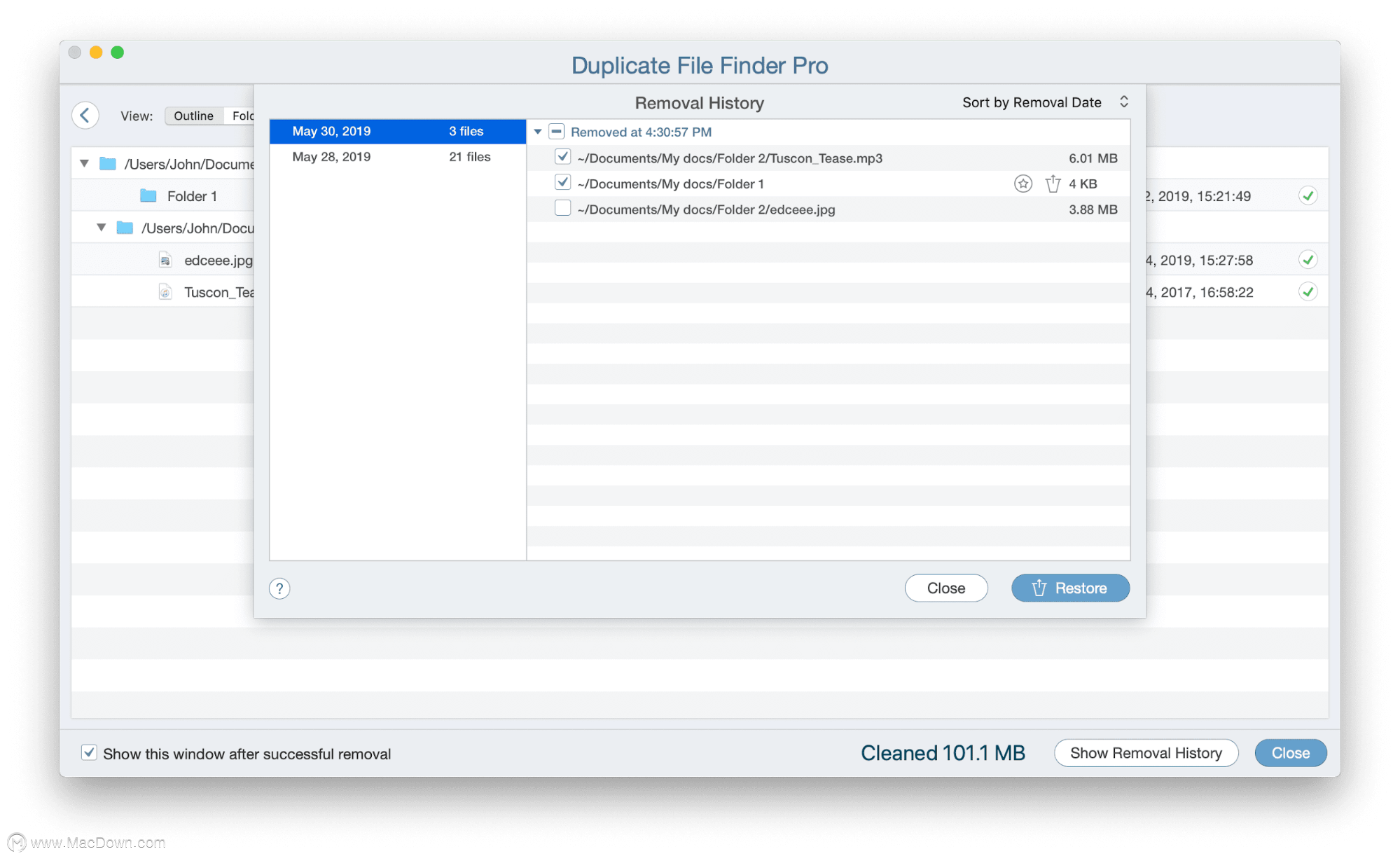Image resolution: width=1400 pixels, height=856 pixels.
Task: Click the blue Close button at bottom
Action: click(x=1290, y=753)
